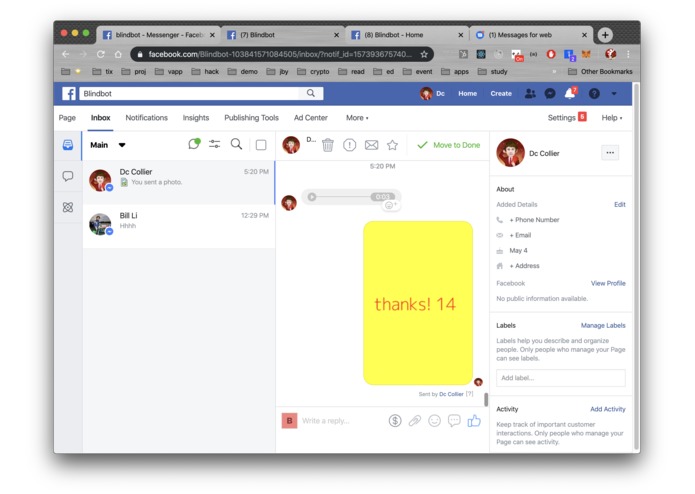Reload the page in Chrome
Viewport: 695px width, 494px height.
(101, 54)
